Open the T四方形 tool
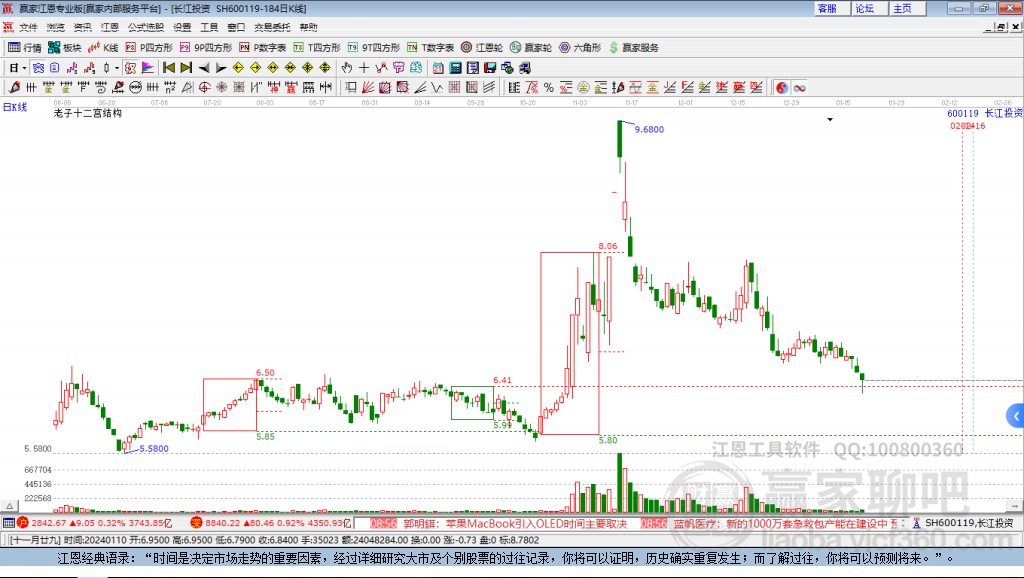The width and height of the screenshot is (1024, 578). click(x=317, y=48)
